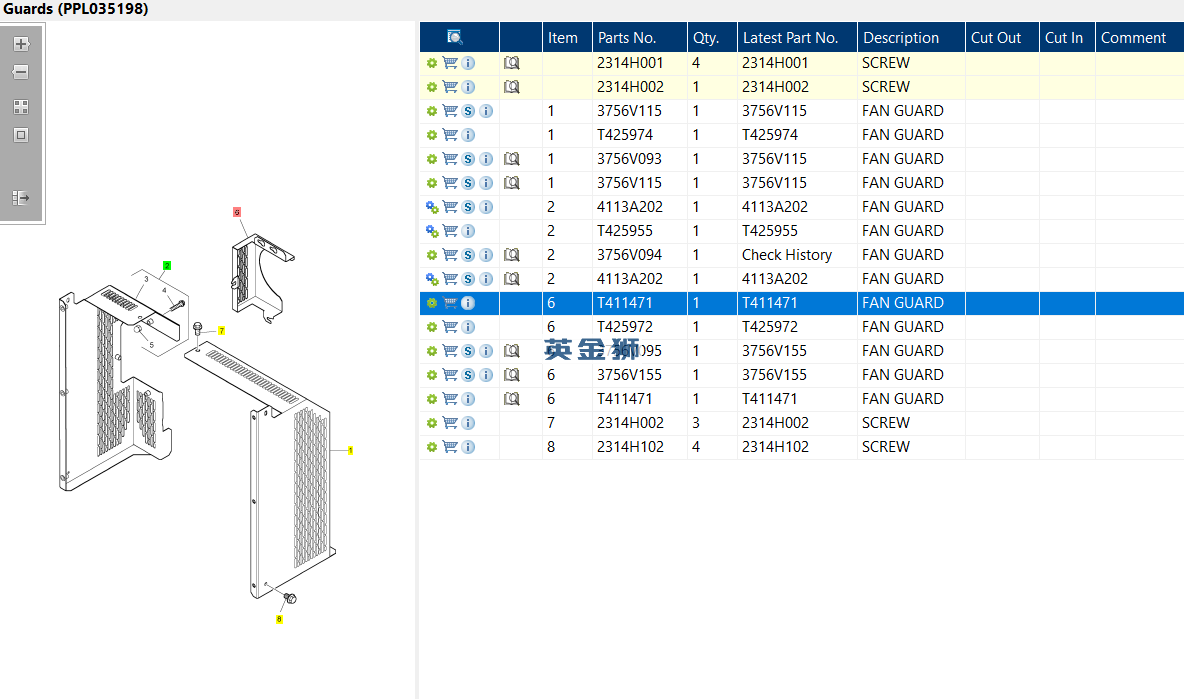Screen dimensions: 1184x699
Task: Click the gear icon for part 2314H102
Action: click(x=432, y=447)
